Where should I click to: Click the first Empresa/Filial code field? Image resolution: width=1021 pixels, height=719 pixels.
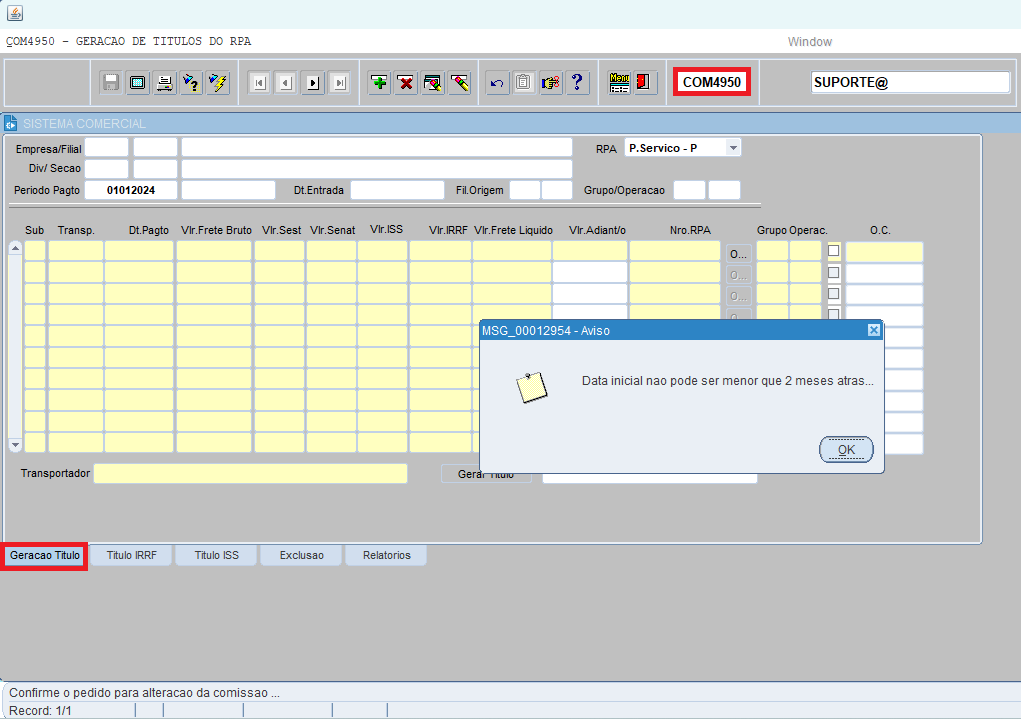pyautogui.click(x=107, y=147)
